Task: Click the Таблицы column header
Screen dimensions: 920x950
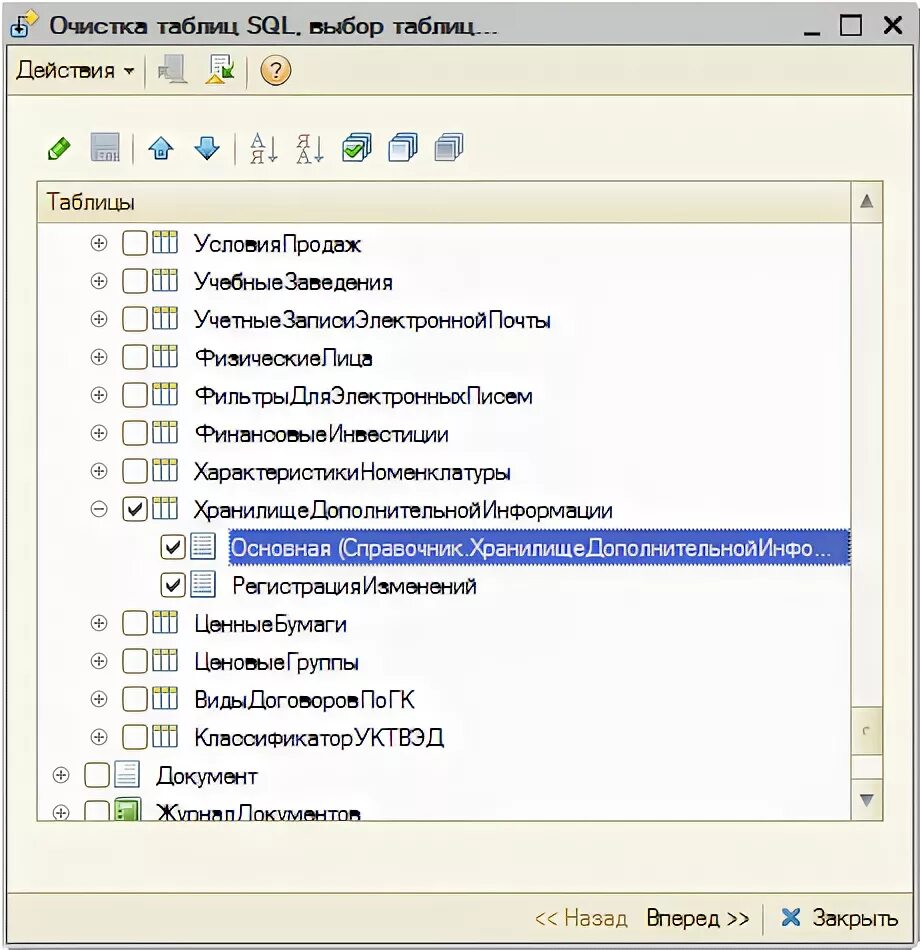Action: point(444,202)
